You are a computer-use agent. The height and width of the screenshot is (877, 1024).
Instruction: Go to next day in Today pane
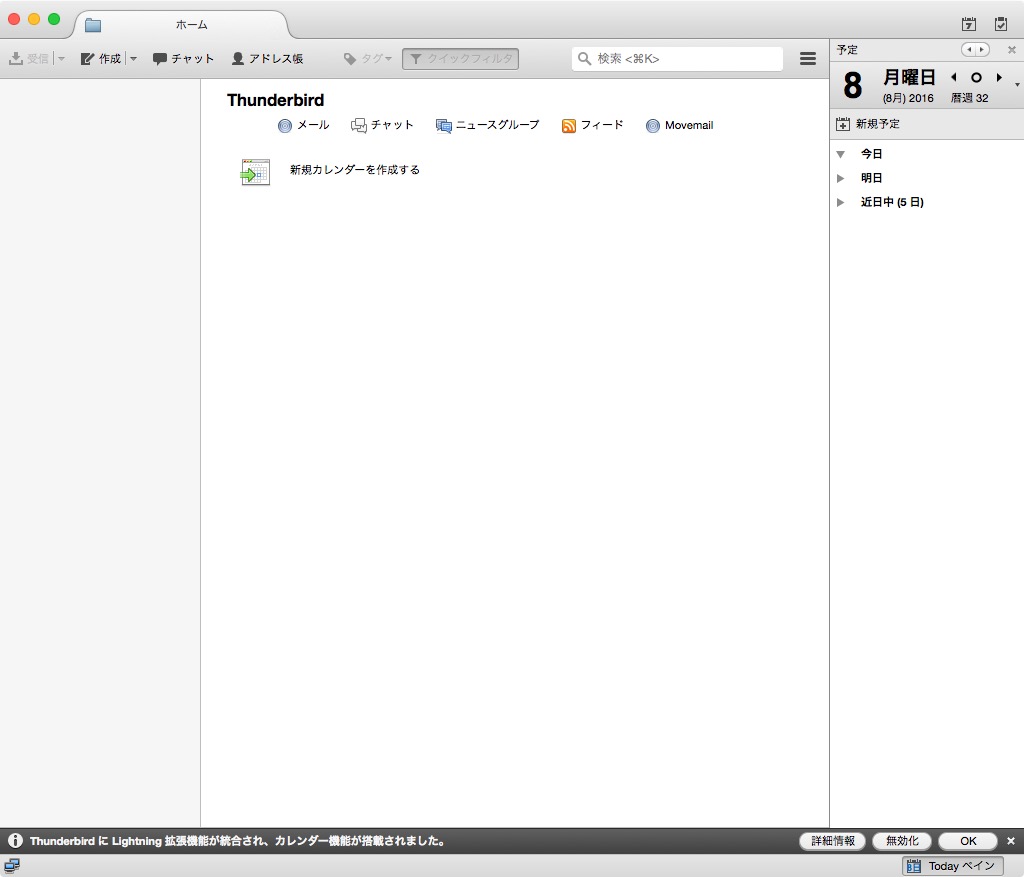(999, 77)
